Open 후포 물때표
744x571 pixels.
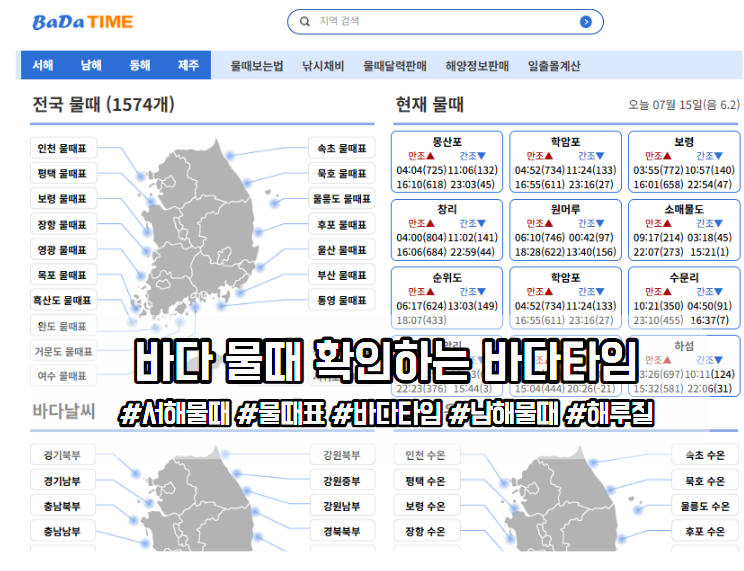(x=342, y=225)
